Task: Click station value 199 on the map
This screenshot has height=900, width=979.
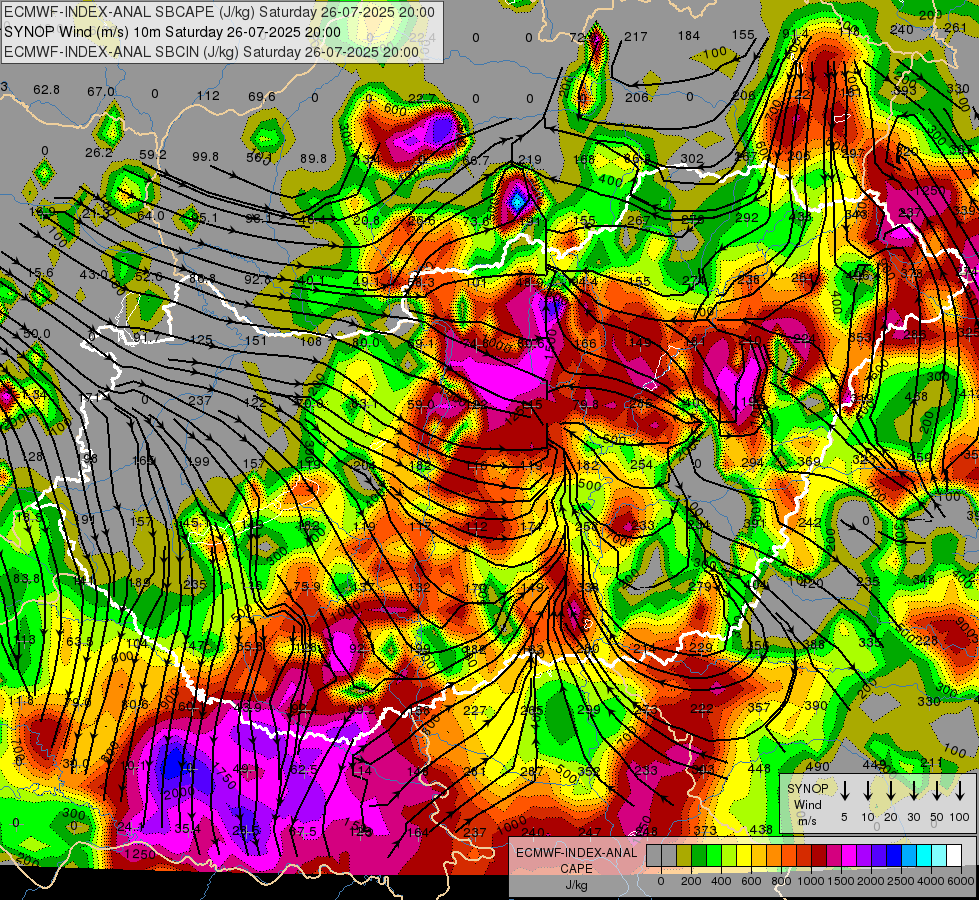Action: (x=199, y=462)
